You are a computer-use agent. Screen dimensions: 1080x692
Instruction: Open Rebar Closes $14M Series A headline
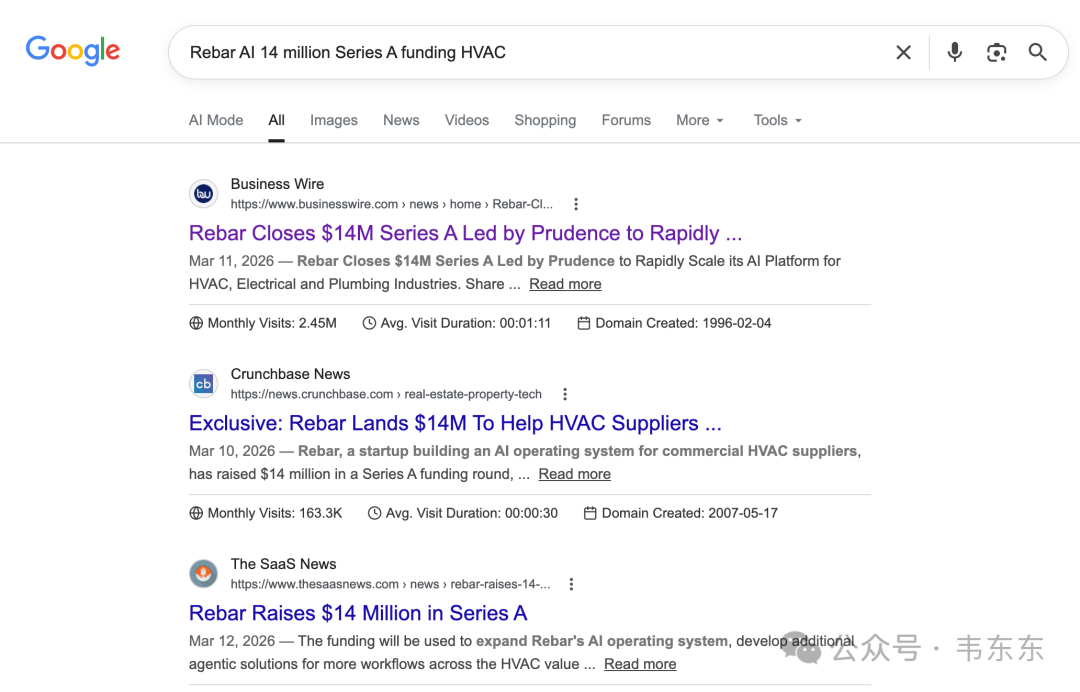click(x=466, y=233)
